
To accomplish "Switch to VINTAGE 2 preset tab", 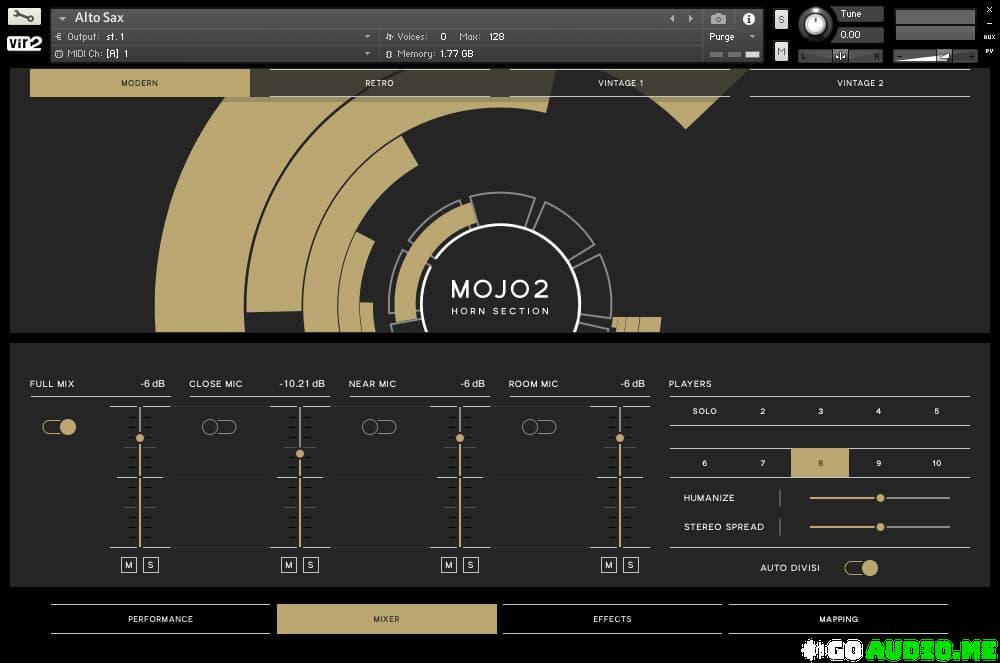I will 860,84.
